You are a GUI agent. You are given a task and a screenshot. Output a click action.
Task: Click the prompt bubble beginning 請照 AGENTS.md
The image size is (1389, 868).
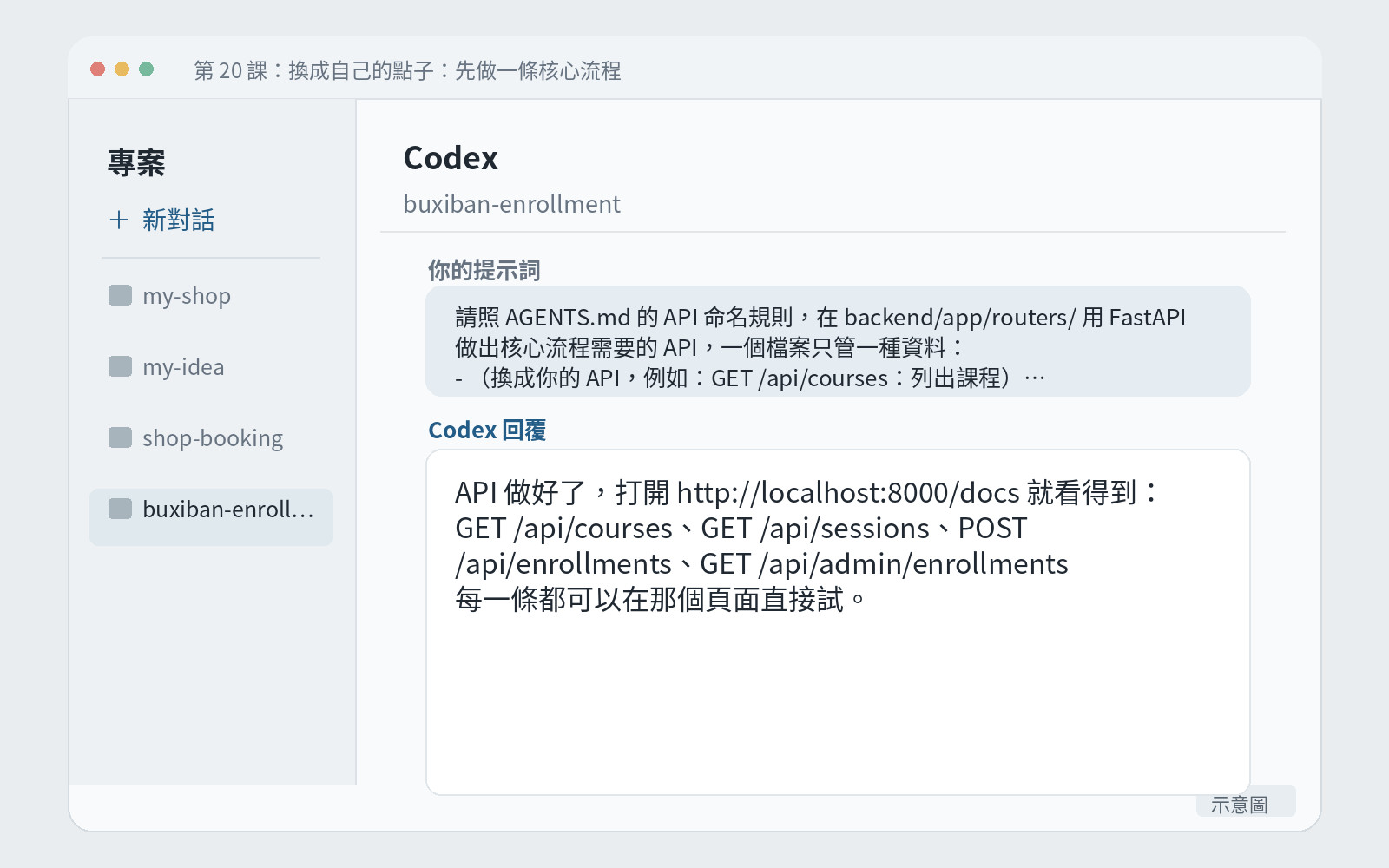pyautogui.click(x=838, y=341)
